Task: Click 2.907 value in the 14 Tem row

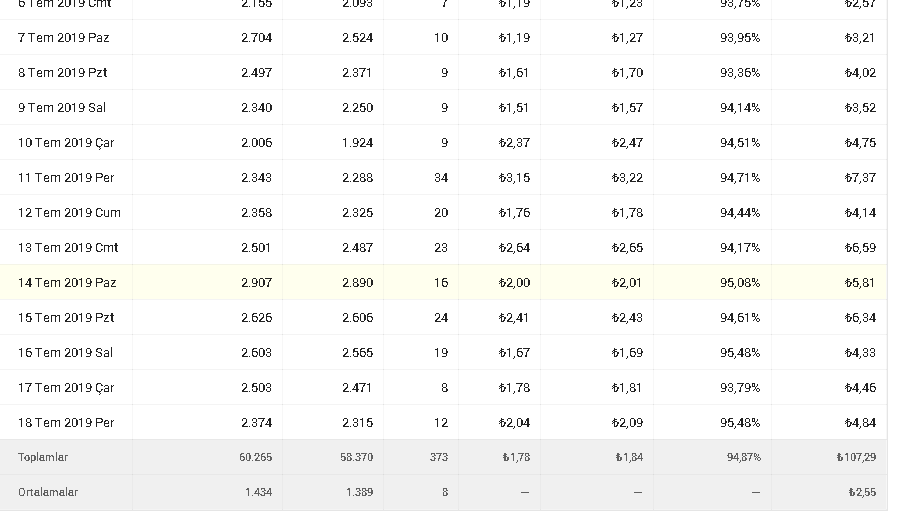Action: click(256, 283)
